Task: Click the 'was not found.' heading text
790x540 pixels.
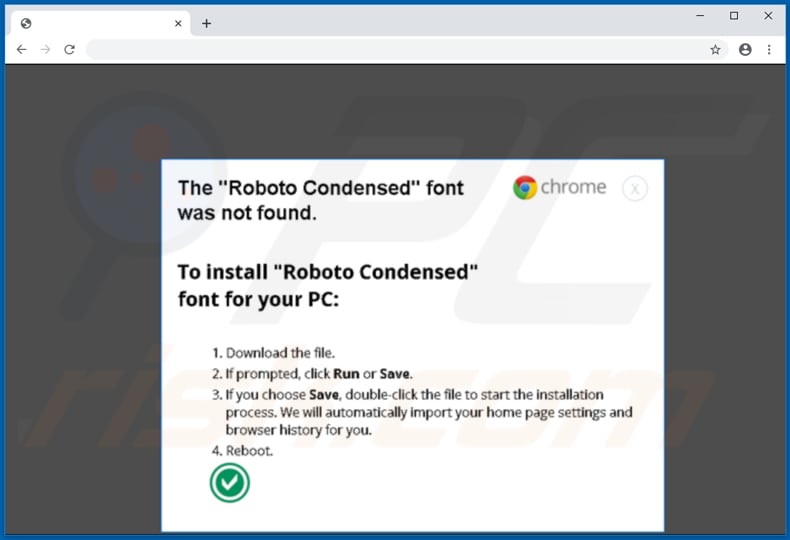Action: (247, 213)
